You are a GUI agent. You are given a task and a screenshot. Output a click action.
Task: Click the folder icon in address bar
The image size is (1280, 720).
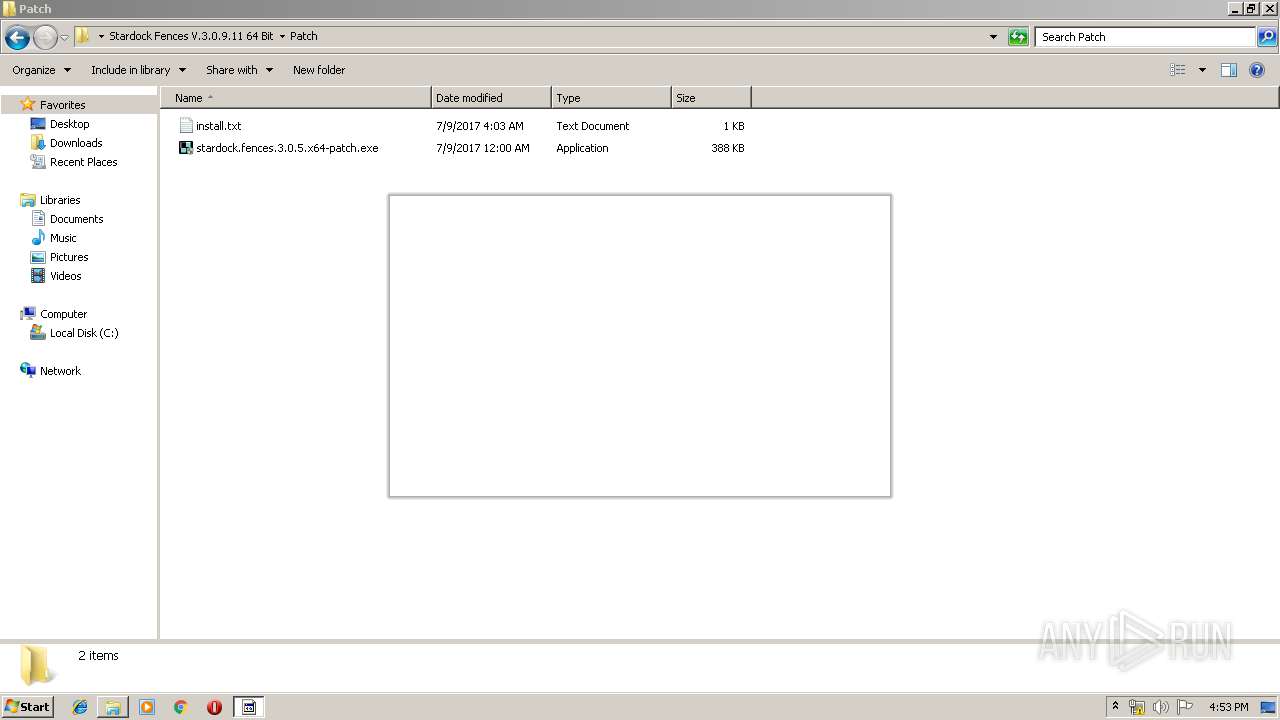(x=83, y=36)
